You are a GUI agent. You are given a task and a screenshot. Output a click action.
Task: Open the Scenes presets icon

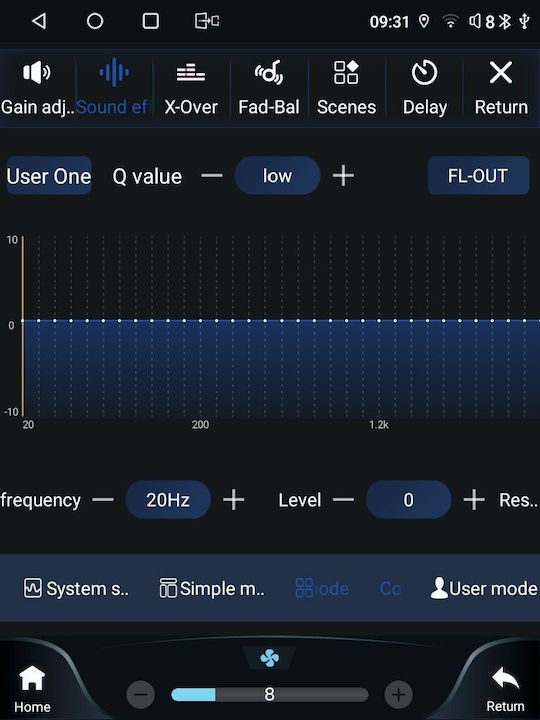coord(346,73)
